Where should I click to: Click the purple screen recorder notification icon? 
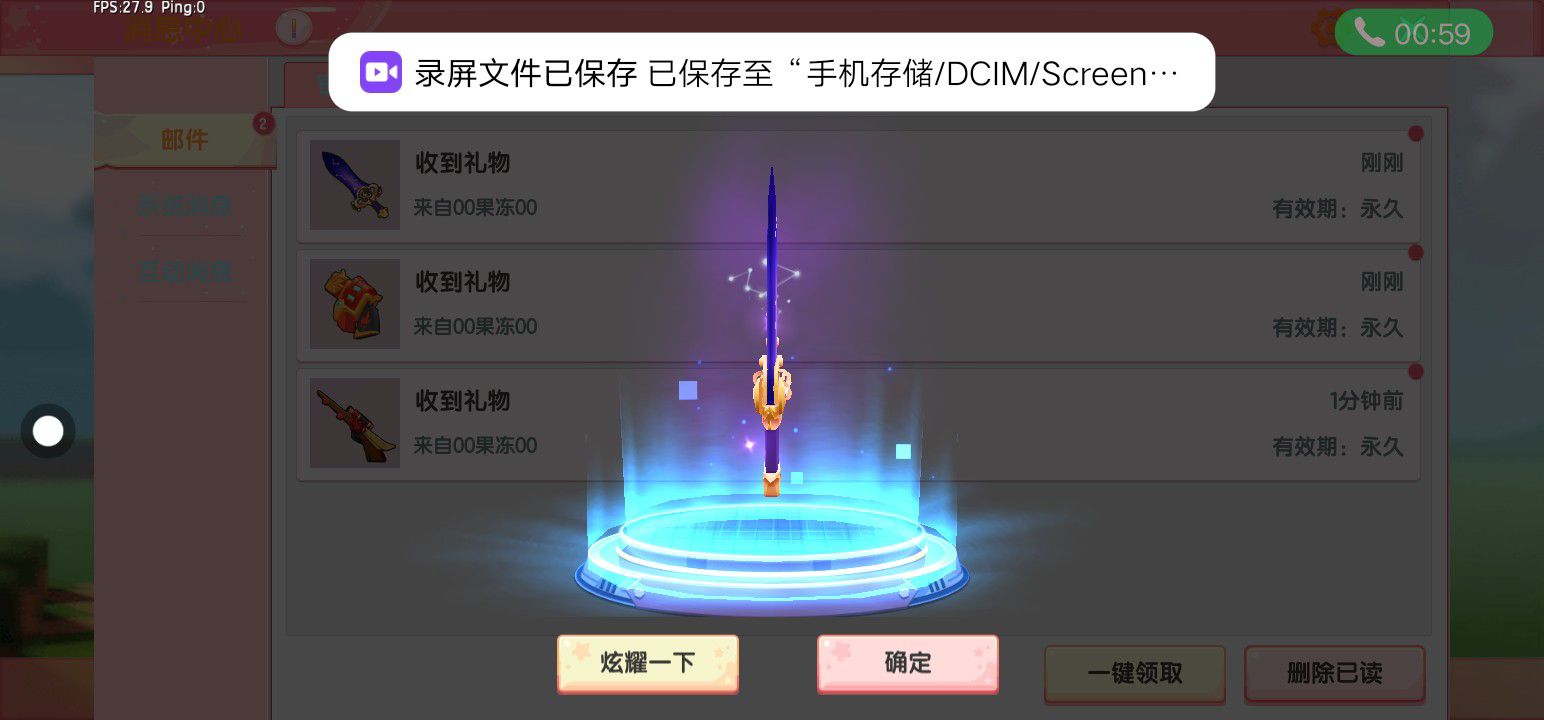(x=381, y=72)
